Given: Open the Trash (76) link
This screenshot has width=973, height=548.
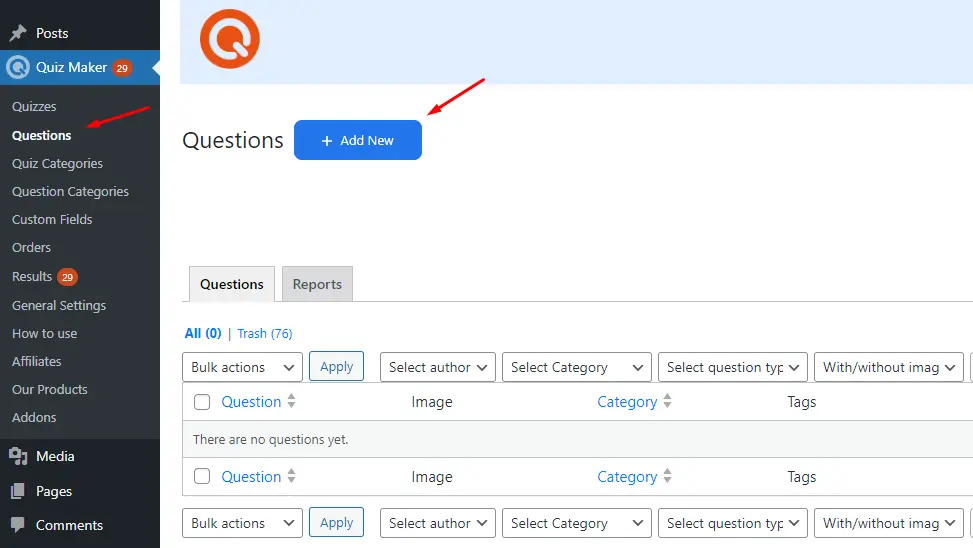Looking at the screenshot, I should (x=264, y=333).
